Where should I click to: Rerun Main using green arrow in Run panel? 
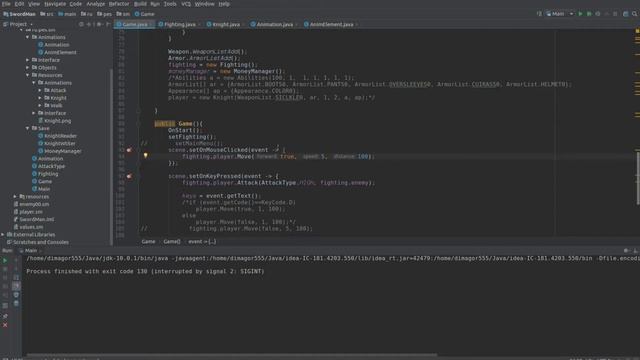click(5, 260)
